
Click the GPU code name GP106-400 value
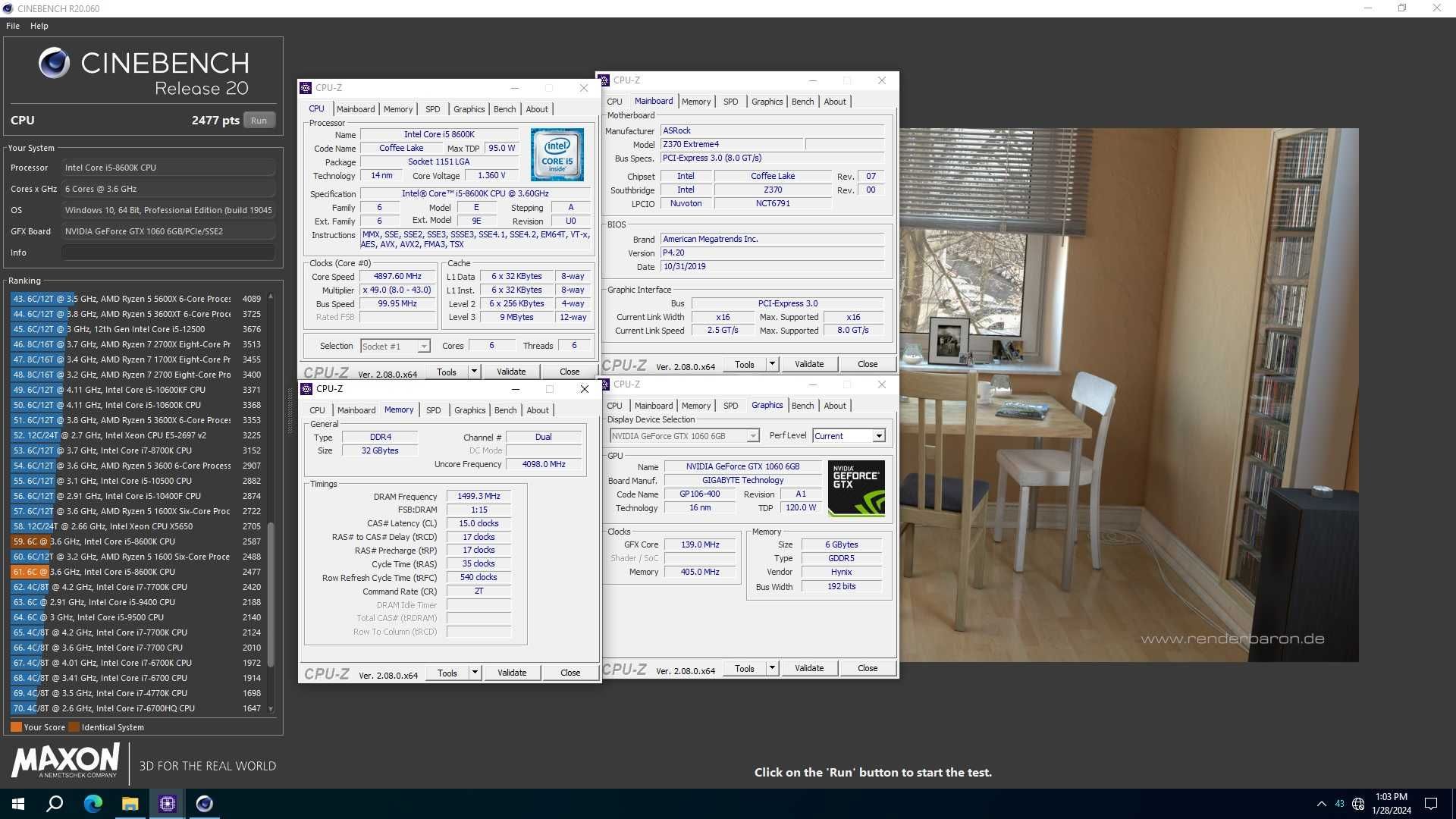[x=699, y=494]
